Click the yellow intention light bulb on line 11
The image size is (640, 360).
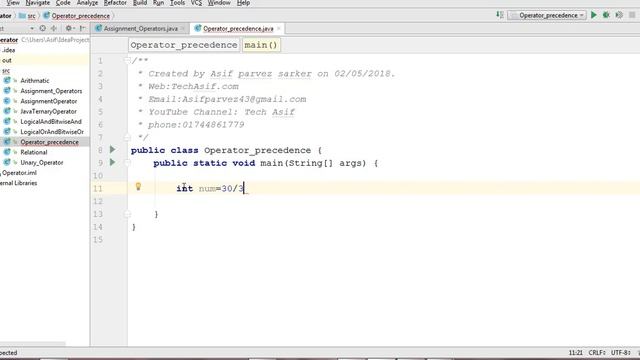click(138, 187)
